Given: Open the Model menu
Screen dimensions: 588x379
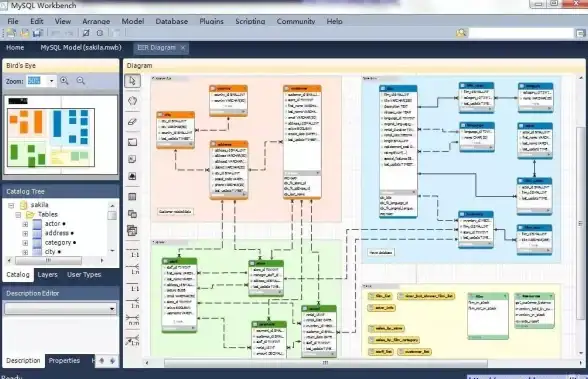Looking at the screenshot, I should [x=133, y=21].
